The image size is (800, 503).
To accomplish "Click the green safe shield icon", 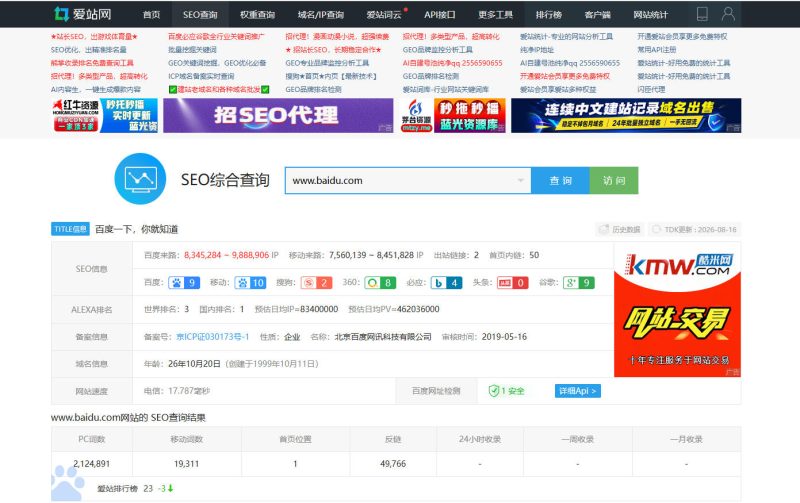I will [x=493, y=391].
